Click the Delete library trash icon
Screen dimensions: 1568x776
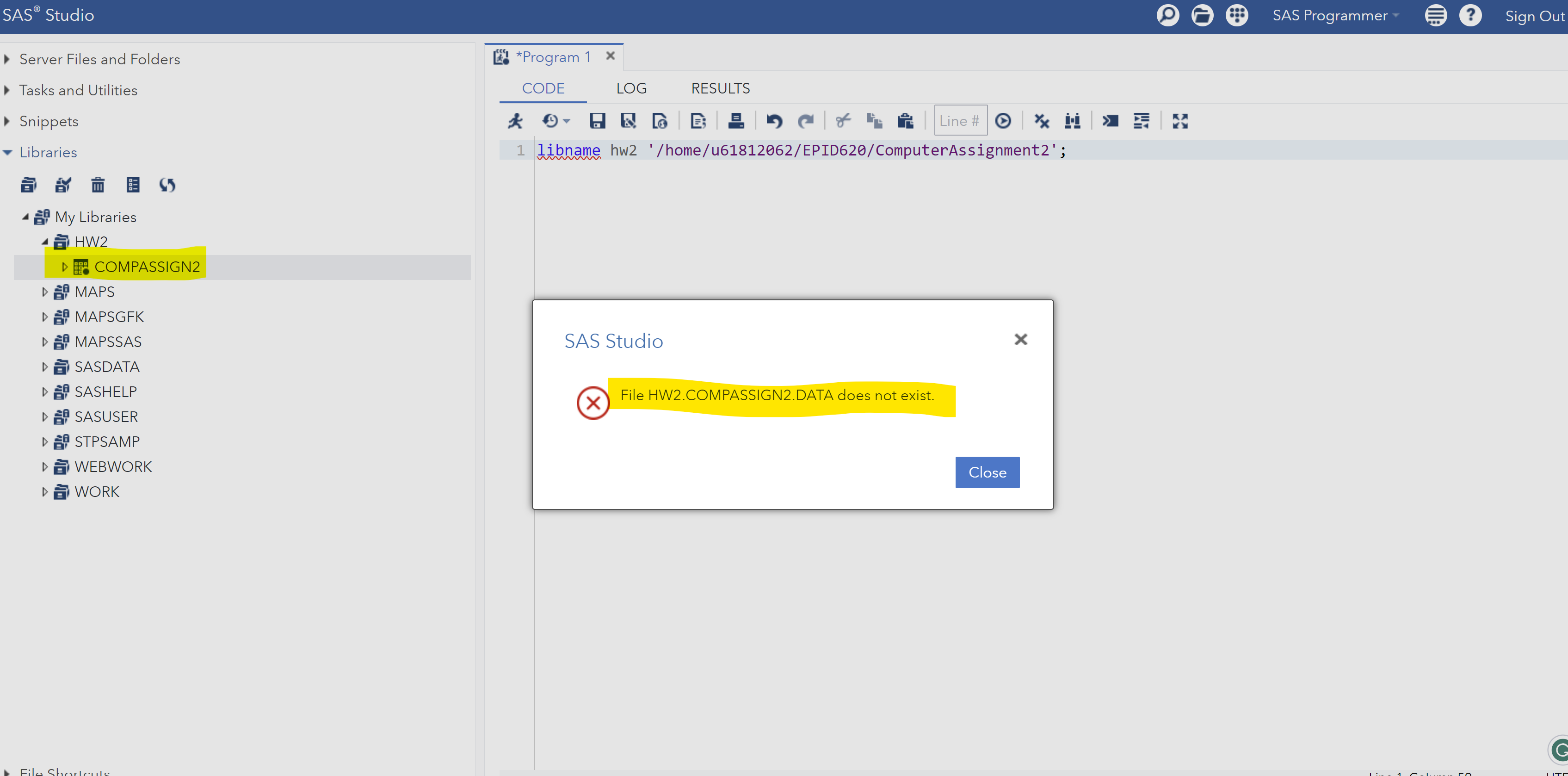98,185
